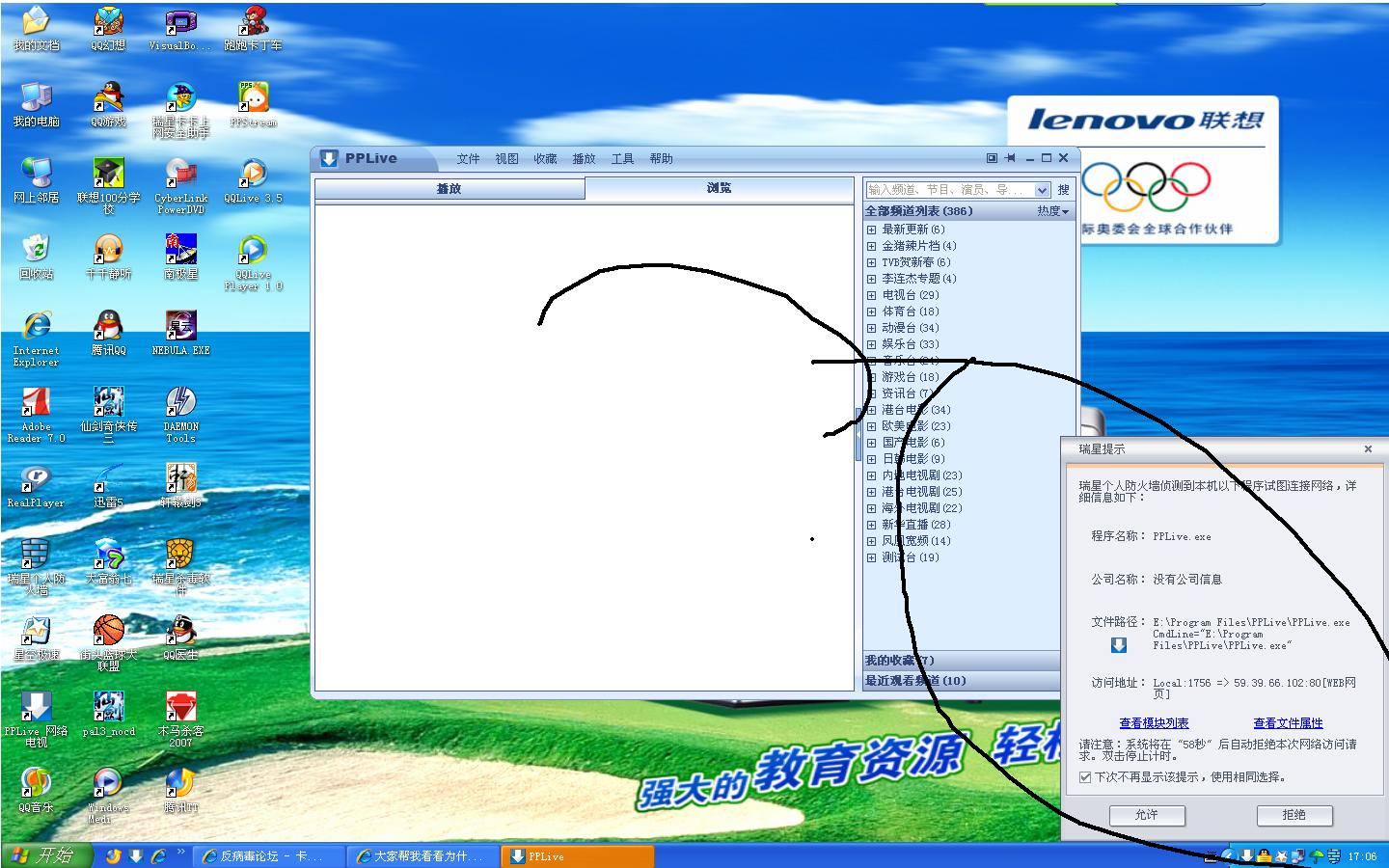Select the 街头篮球大联盟 basketball icon
This screenshot has width=1389, height=868.
point(108,643)
